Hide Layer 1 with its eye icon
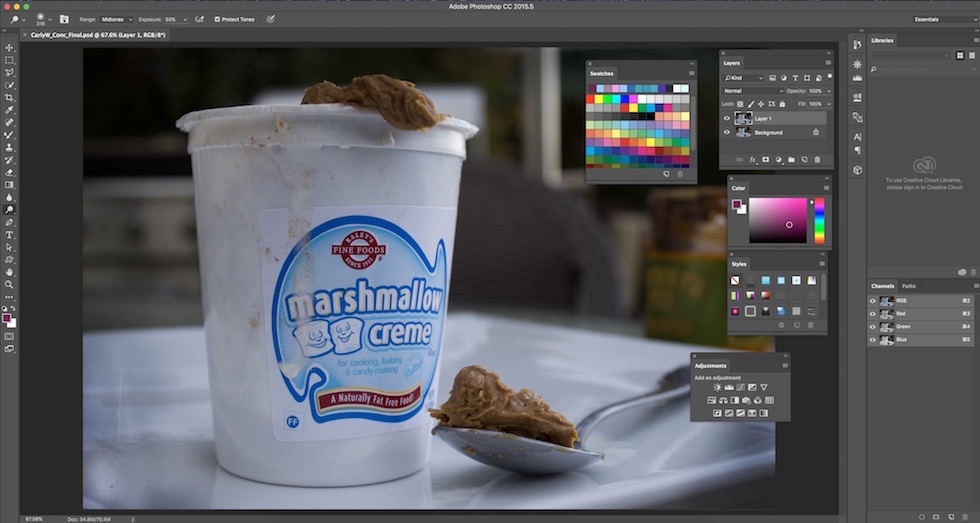The width and height of the screenshot is (980, 523). point(727,118)
